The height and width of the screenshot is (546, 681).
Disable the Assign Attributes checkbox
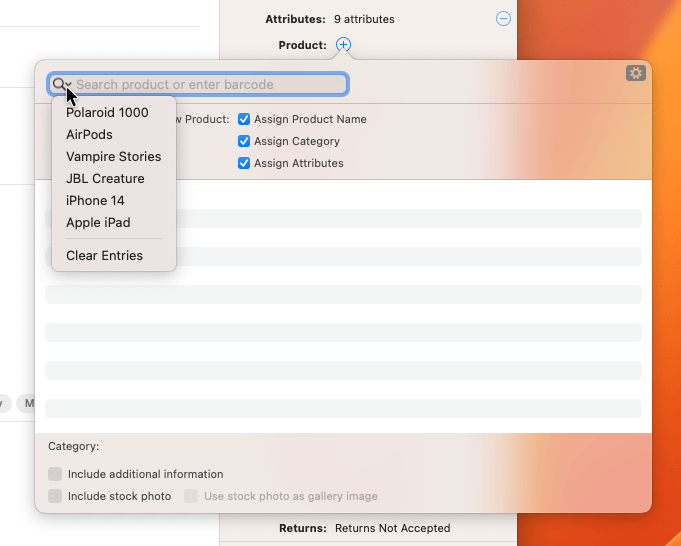(244, 163)
